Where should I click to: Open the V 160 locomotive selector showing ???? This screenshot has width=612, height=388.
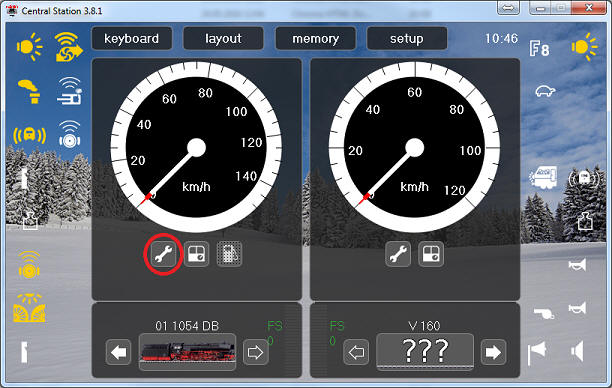tap(425, 352)
